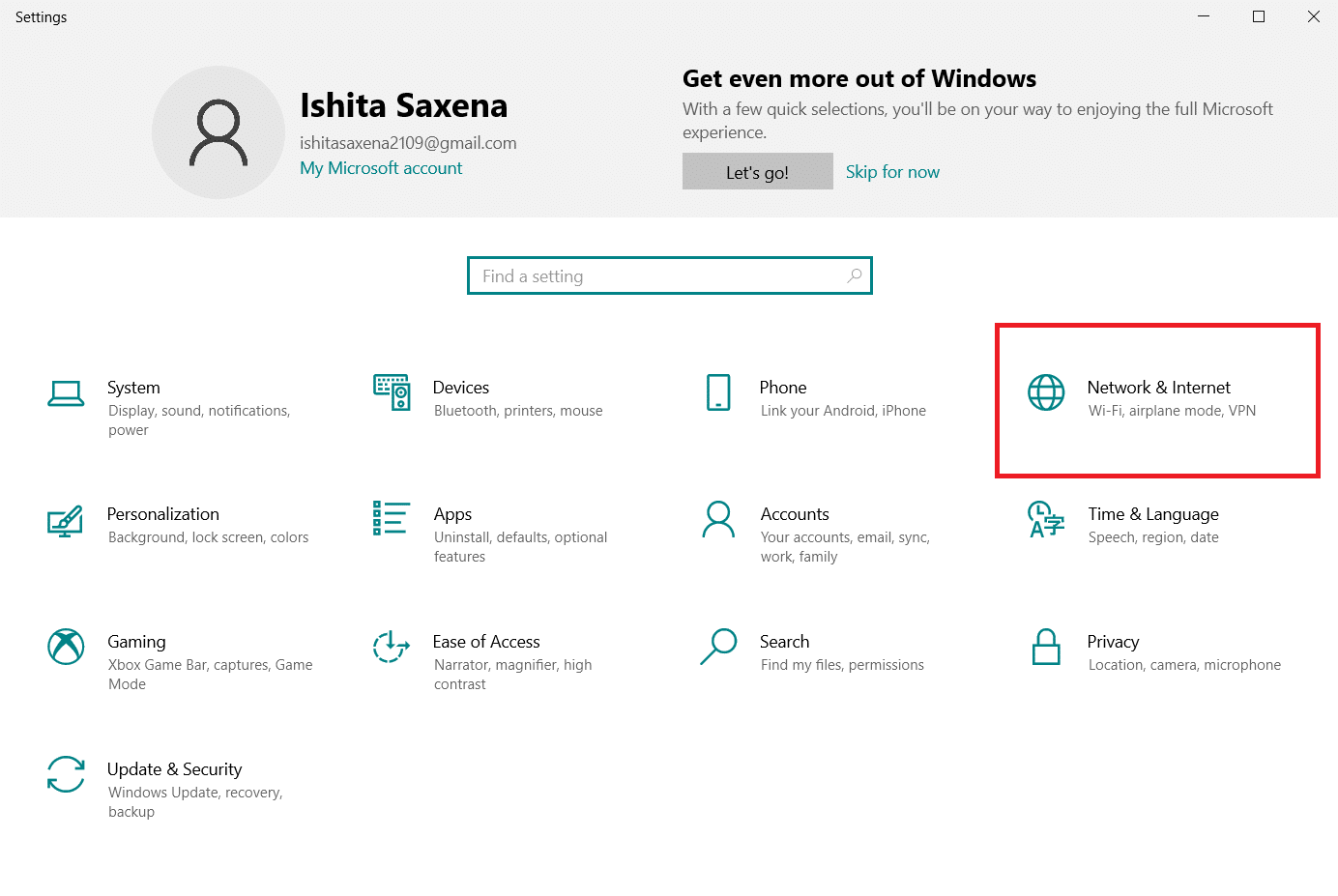Screen dimensions: 1338x896
Task: Select the Phone settings title
Action: [783, 388]
